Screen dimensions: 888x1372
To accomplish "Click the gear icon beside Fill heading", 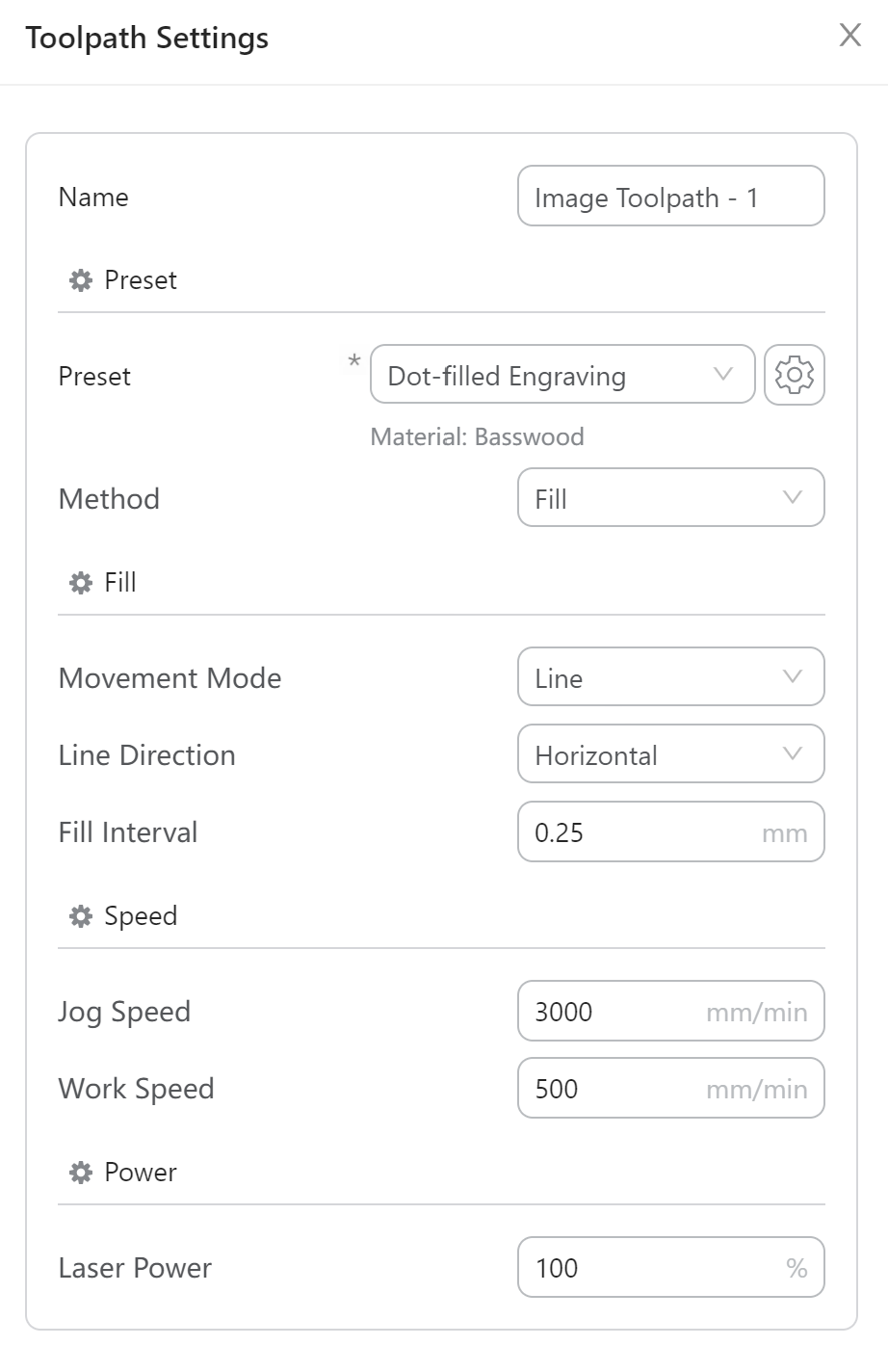I will (x=81, y=583).
